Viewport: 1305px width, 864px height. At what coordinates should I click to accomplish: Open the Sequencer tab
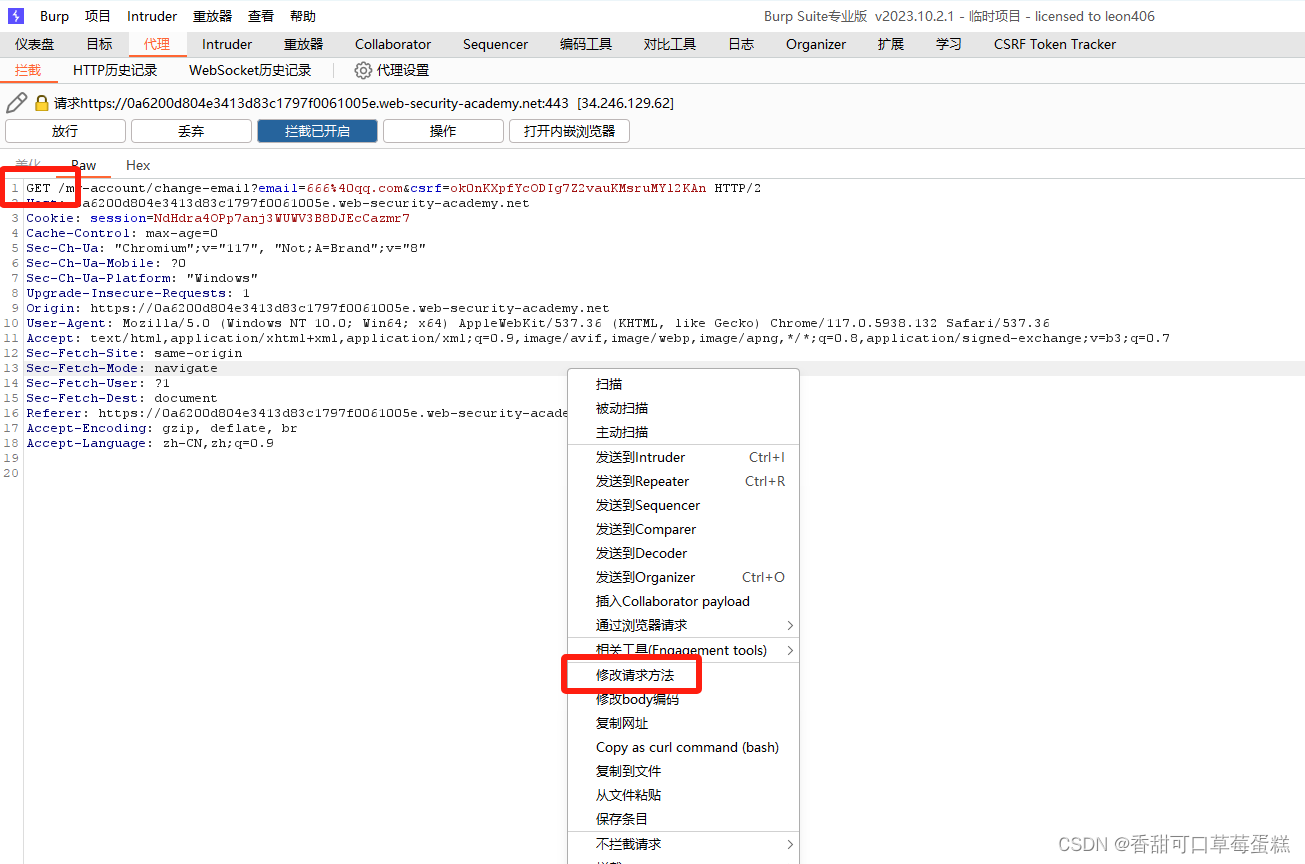click(x=495, y=44)
